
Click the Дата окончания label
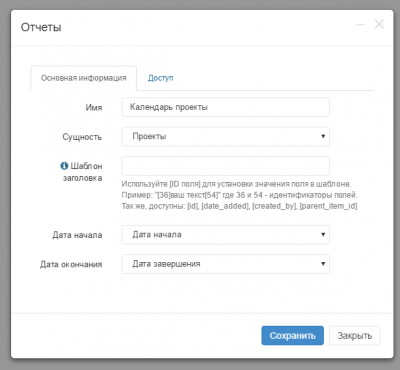click(71, 264)
